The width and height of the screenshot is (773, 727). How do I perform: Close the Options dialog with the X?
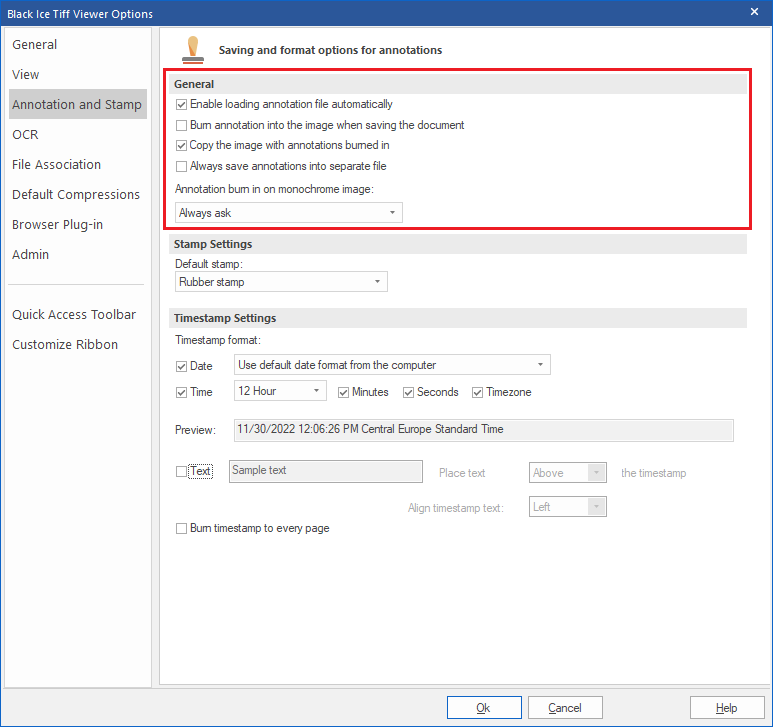pos(755,11)
